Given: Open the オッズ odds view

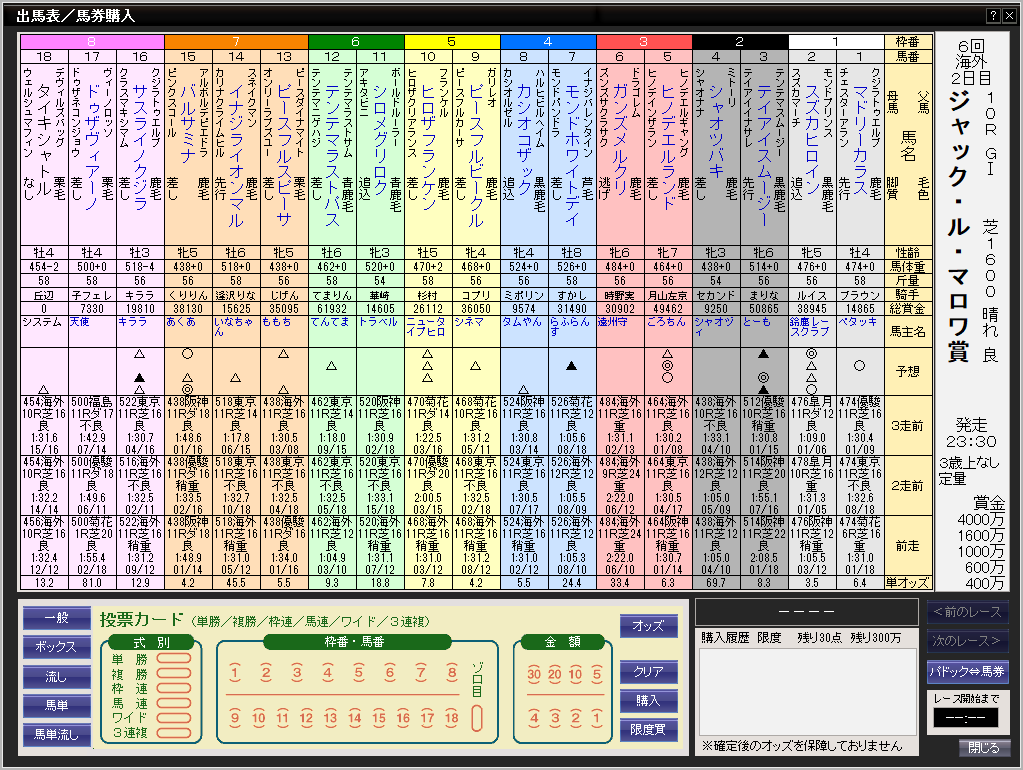Looking at the screenshot, I should tap(648, 626).
